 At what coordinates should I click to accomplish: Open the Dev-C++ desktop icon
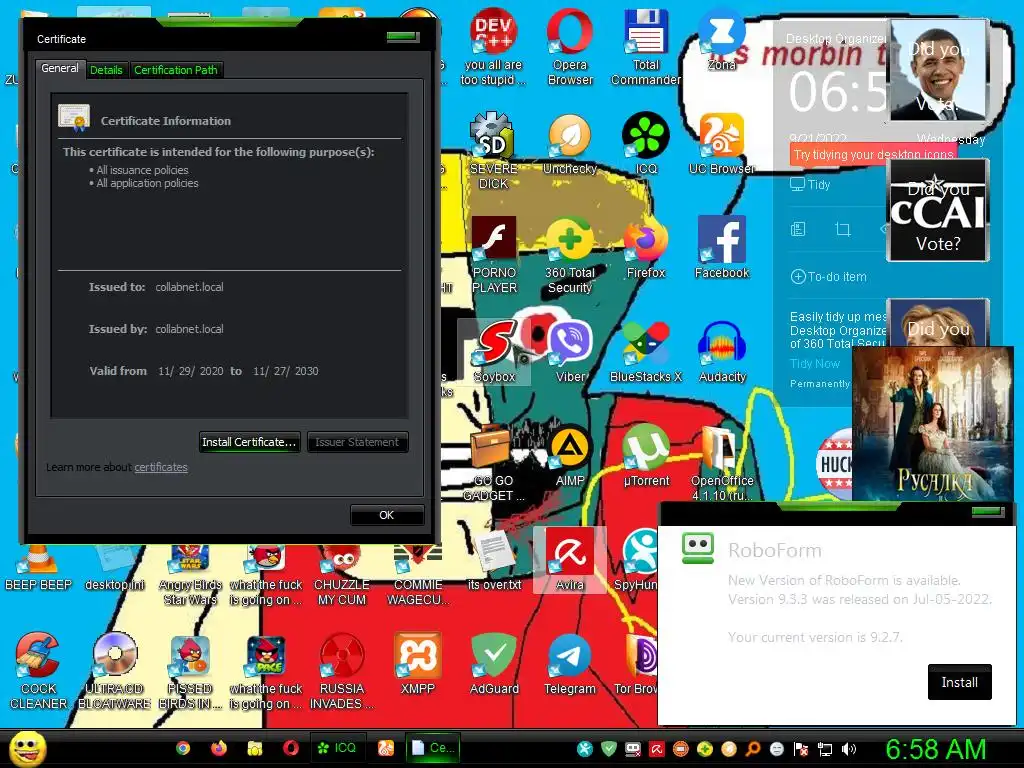[x=493, y=47]
